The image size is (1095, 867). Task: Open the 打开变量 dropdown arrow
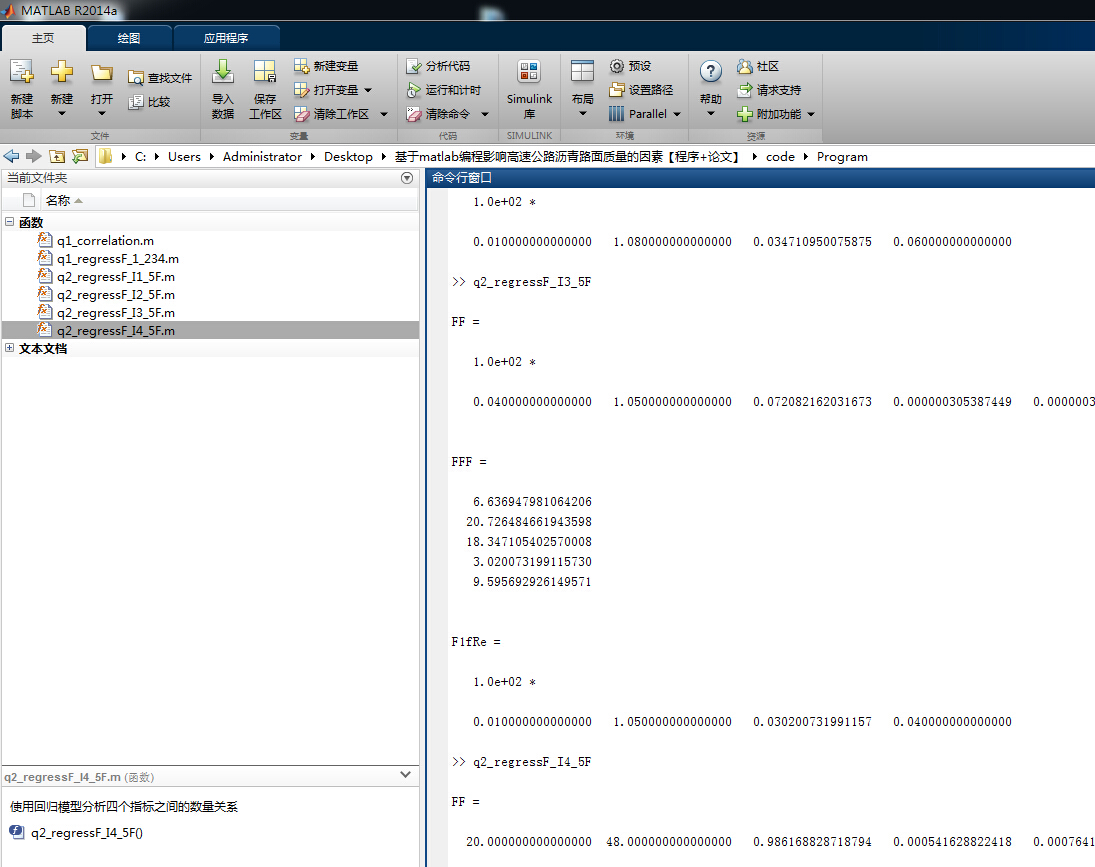point(368,90)
